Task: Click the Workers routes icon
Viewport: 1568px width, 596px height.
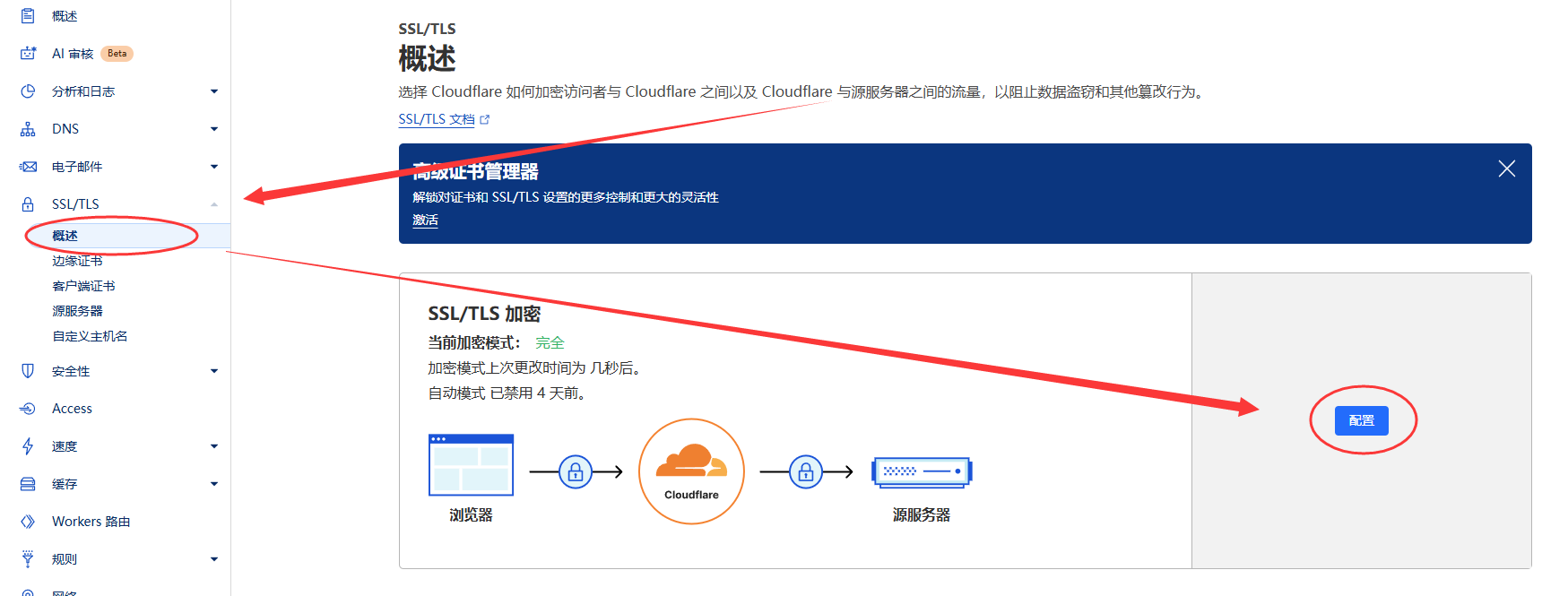Action: [28, 522]
